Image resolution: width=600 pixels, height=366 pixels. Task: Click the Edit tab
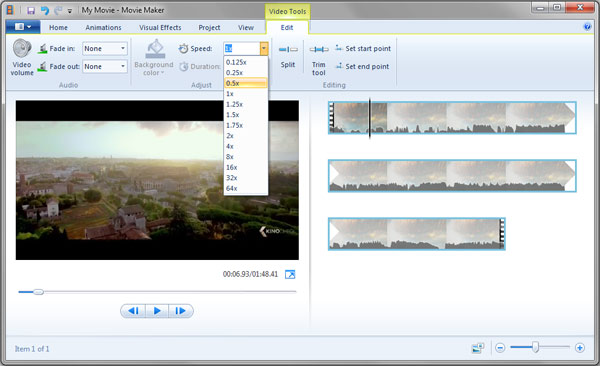[287, 28]
